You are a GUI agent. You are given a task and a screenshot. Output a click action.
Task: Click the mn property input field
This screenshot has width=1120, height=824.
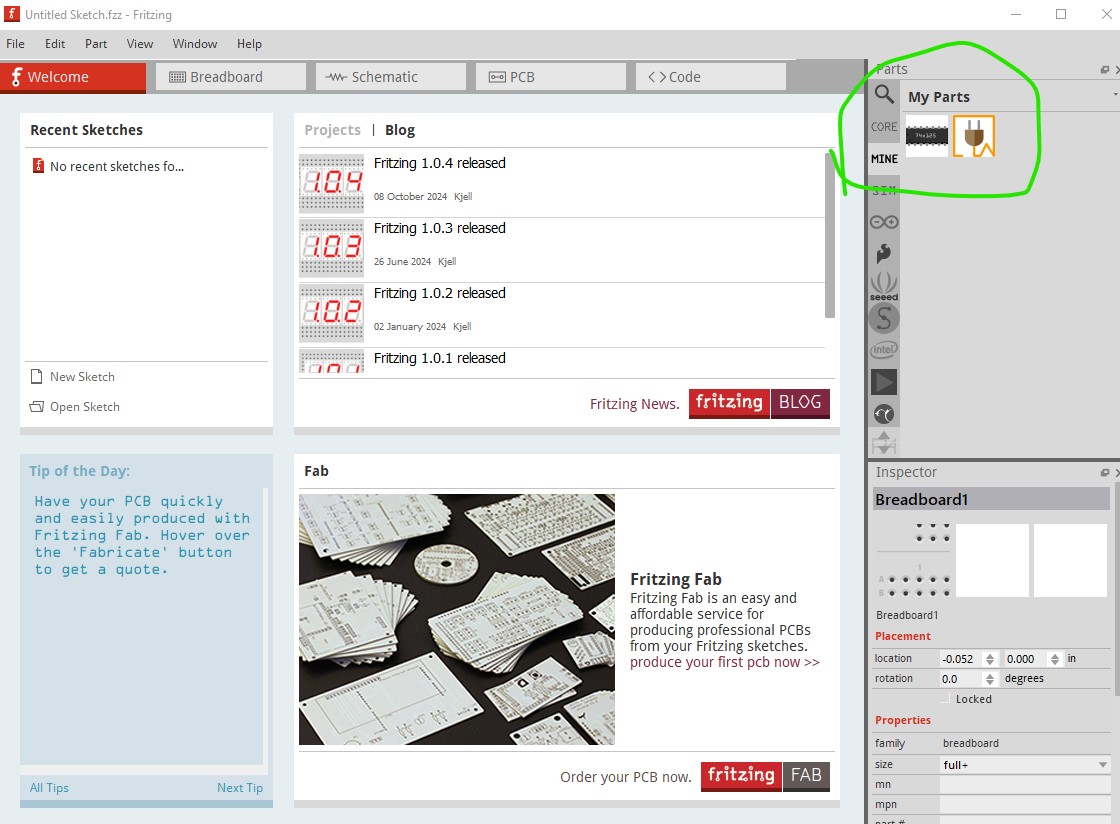coord(1024,785)
